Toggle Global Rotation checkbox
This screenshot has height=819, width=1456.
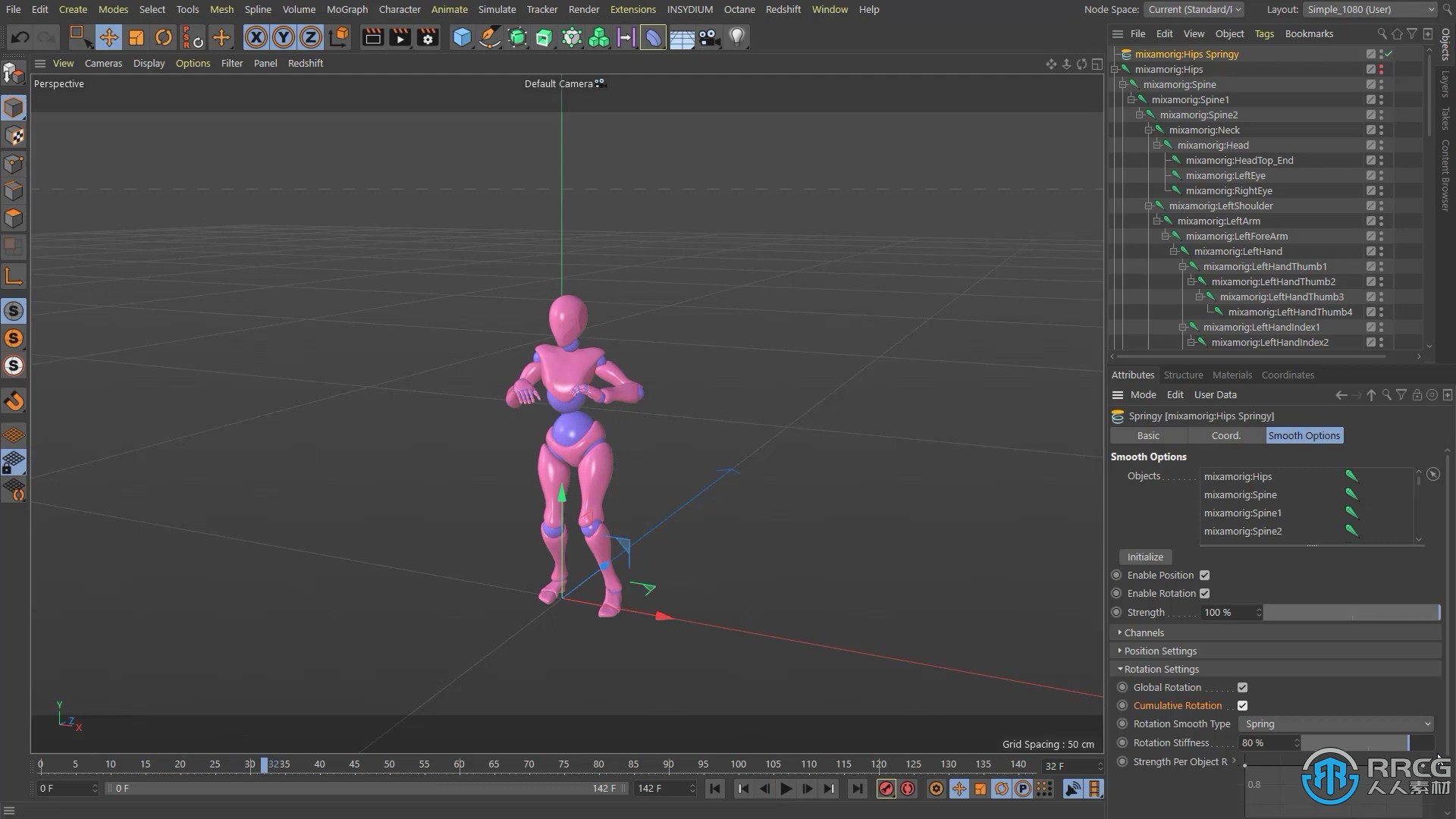(x=1242, y=687)
